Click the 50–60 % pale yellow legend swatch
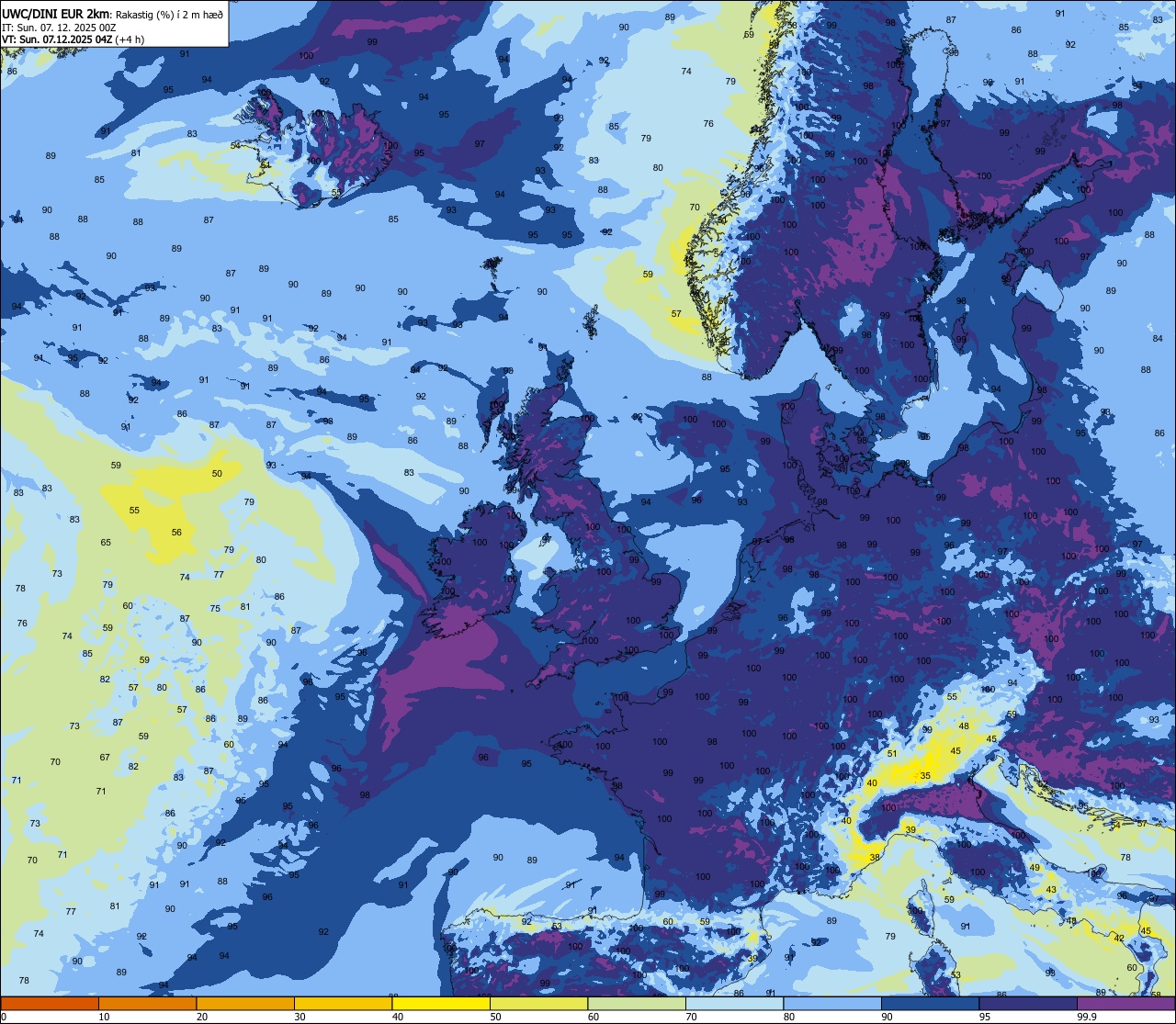The width and height of the screenshot is (1176, 1024). pos(538,1003)
